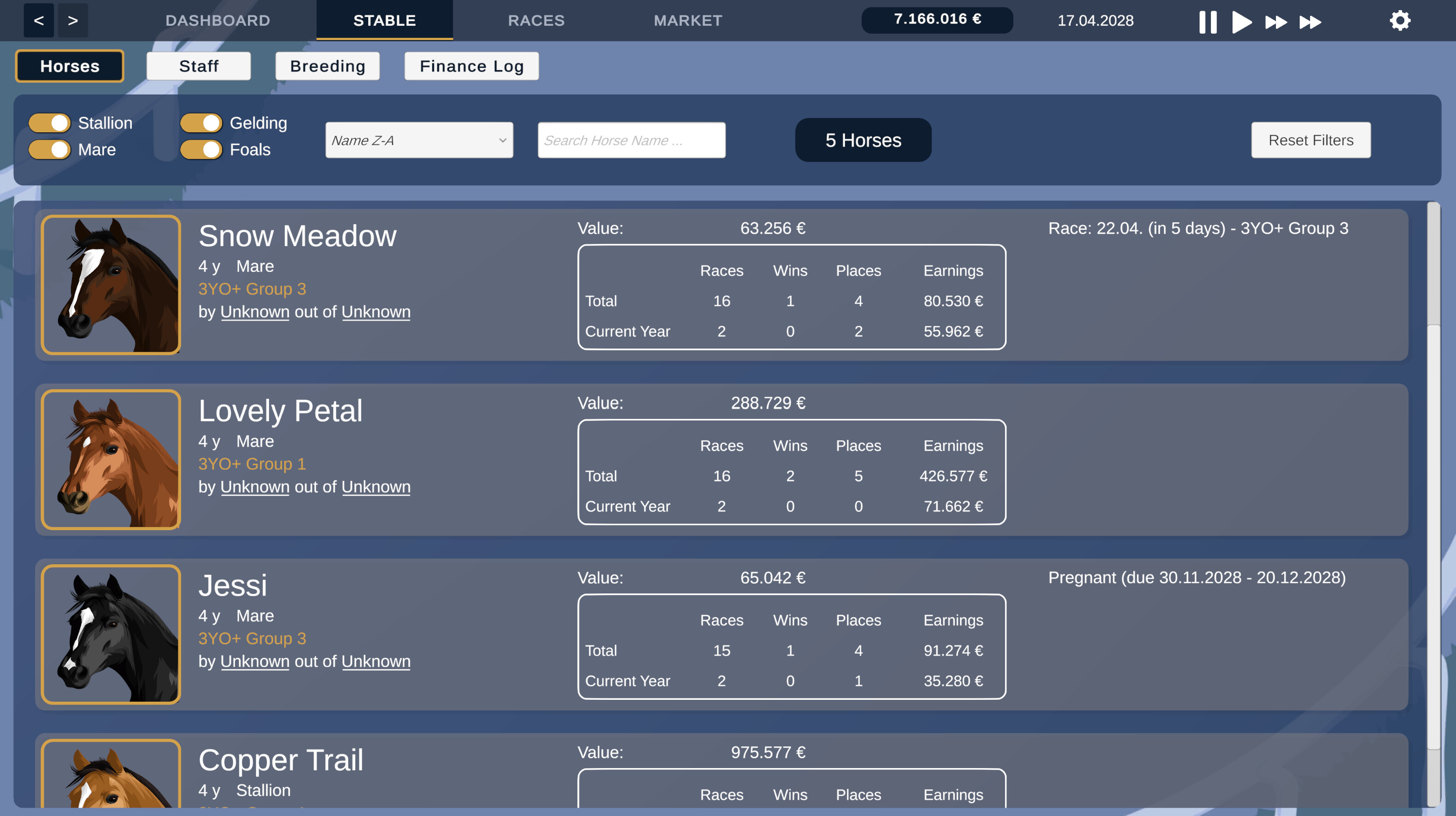Image resolution: width=1456 pixels, height=816 pixels.
Task: Open the Breeding section
Action: 327,65
